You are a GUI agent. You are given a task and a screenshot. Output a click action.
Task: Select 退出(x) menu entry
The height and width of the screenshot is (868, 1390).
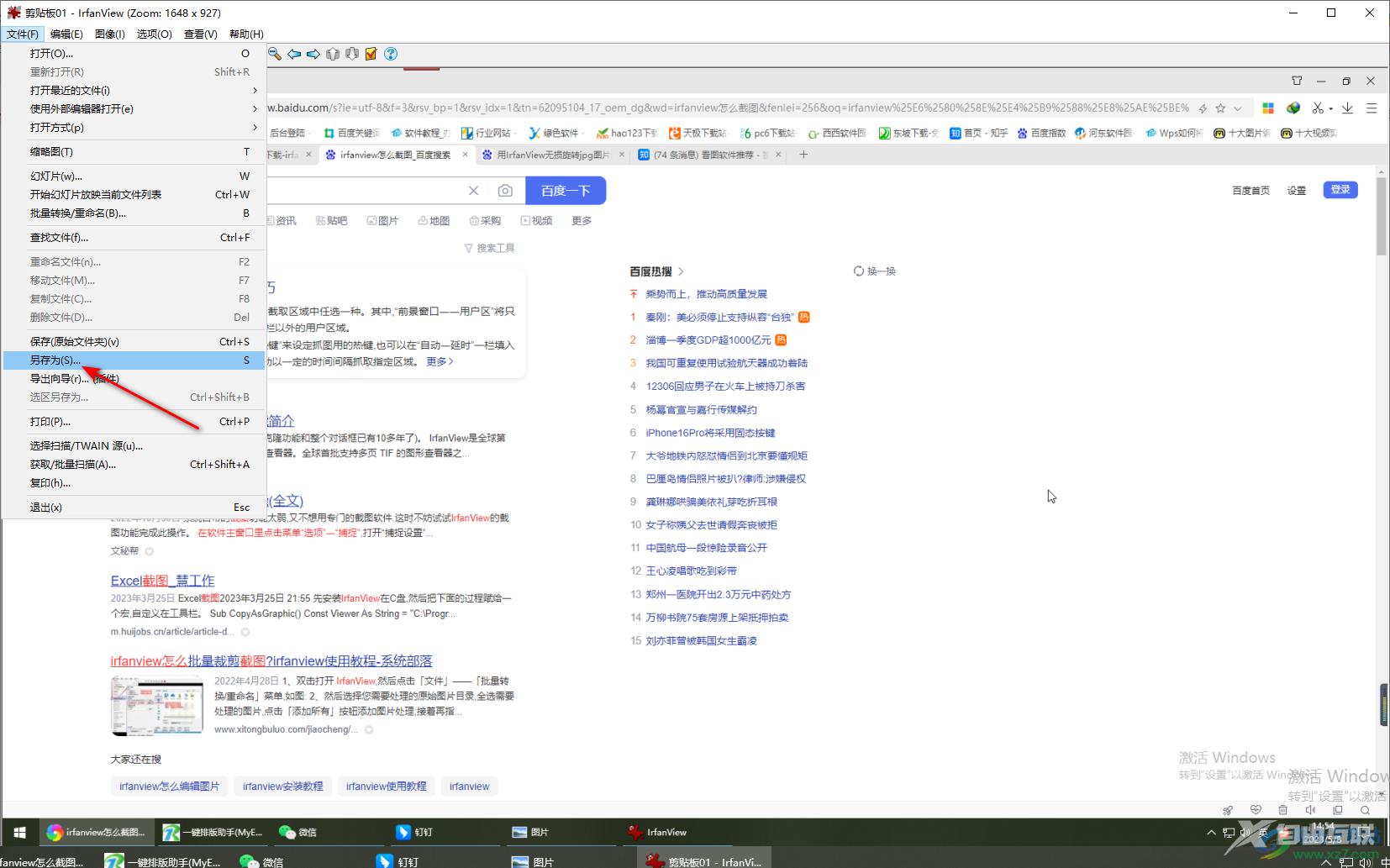134,507
